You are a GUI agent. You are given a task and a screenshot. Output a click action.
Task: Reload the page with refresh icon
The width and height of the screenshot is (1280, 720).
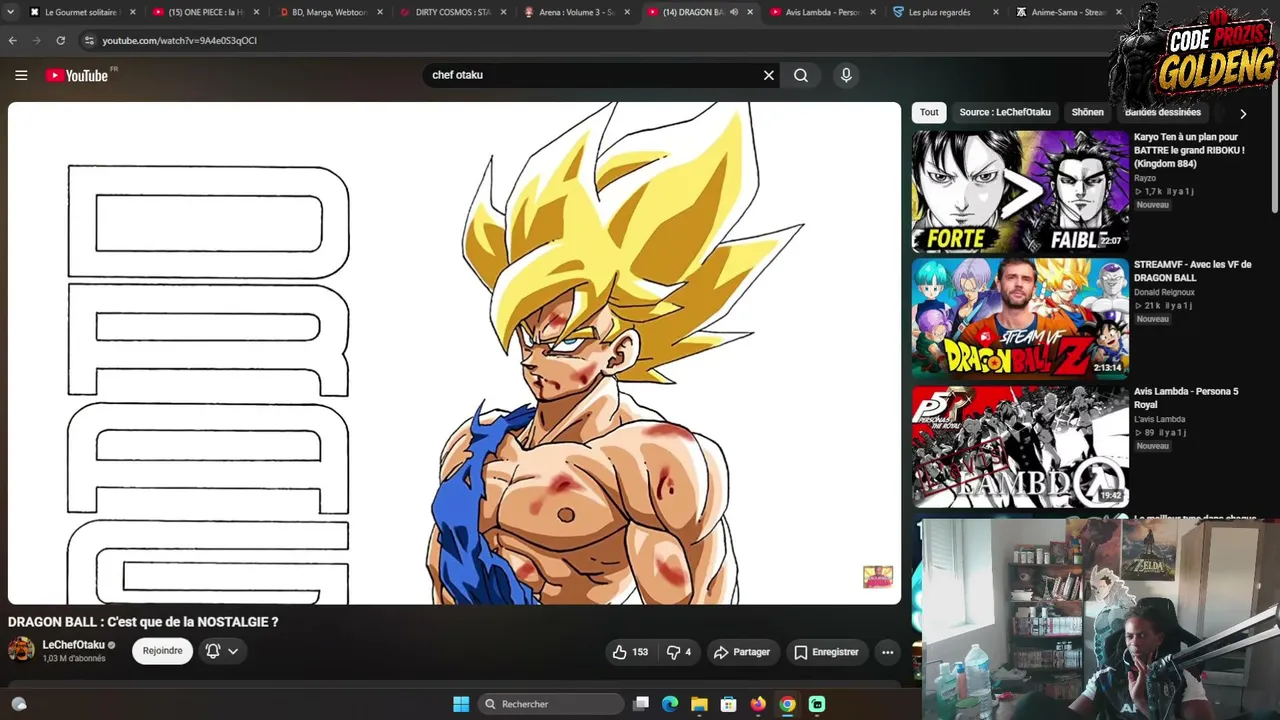tap(60, 40)
